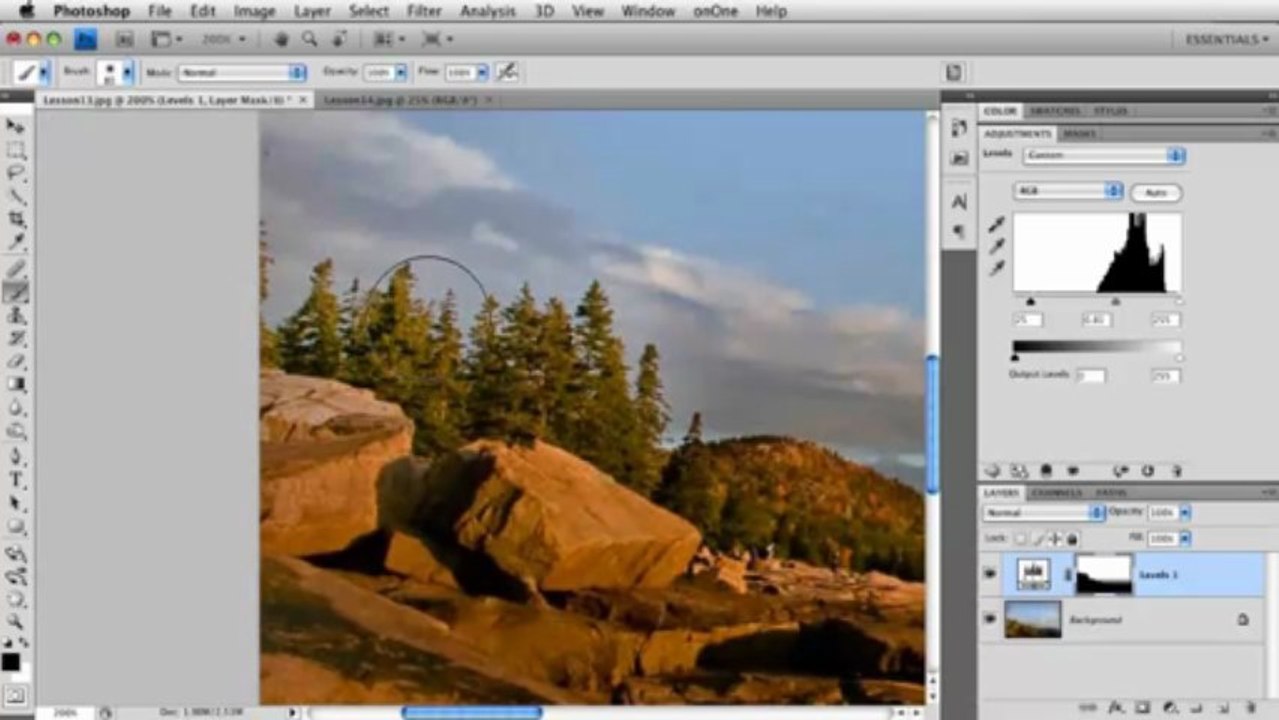This screenshot has width=1279, height=720.
Task: Open the onOne menu
Action: coord(714,11)
